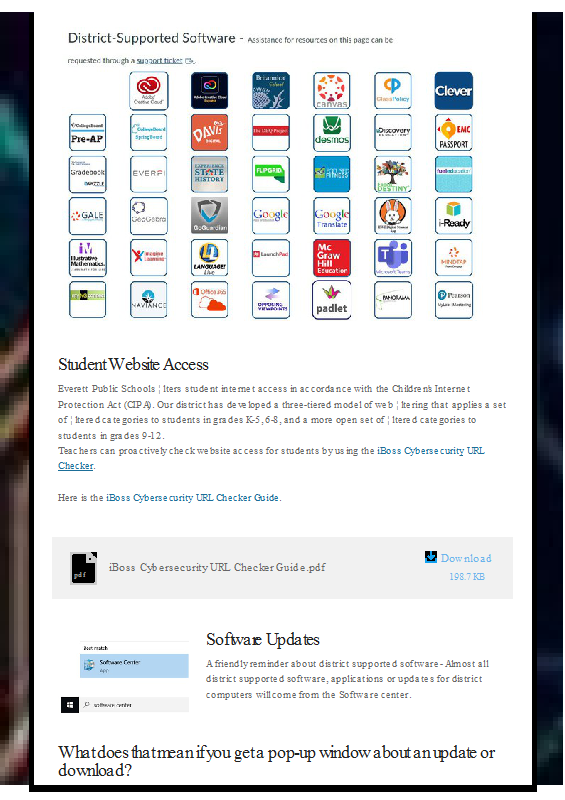
Task: Open the Experience State History icon
Action: tap(209, 174)
